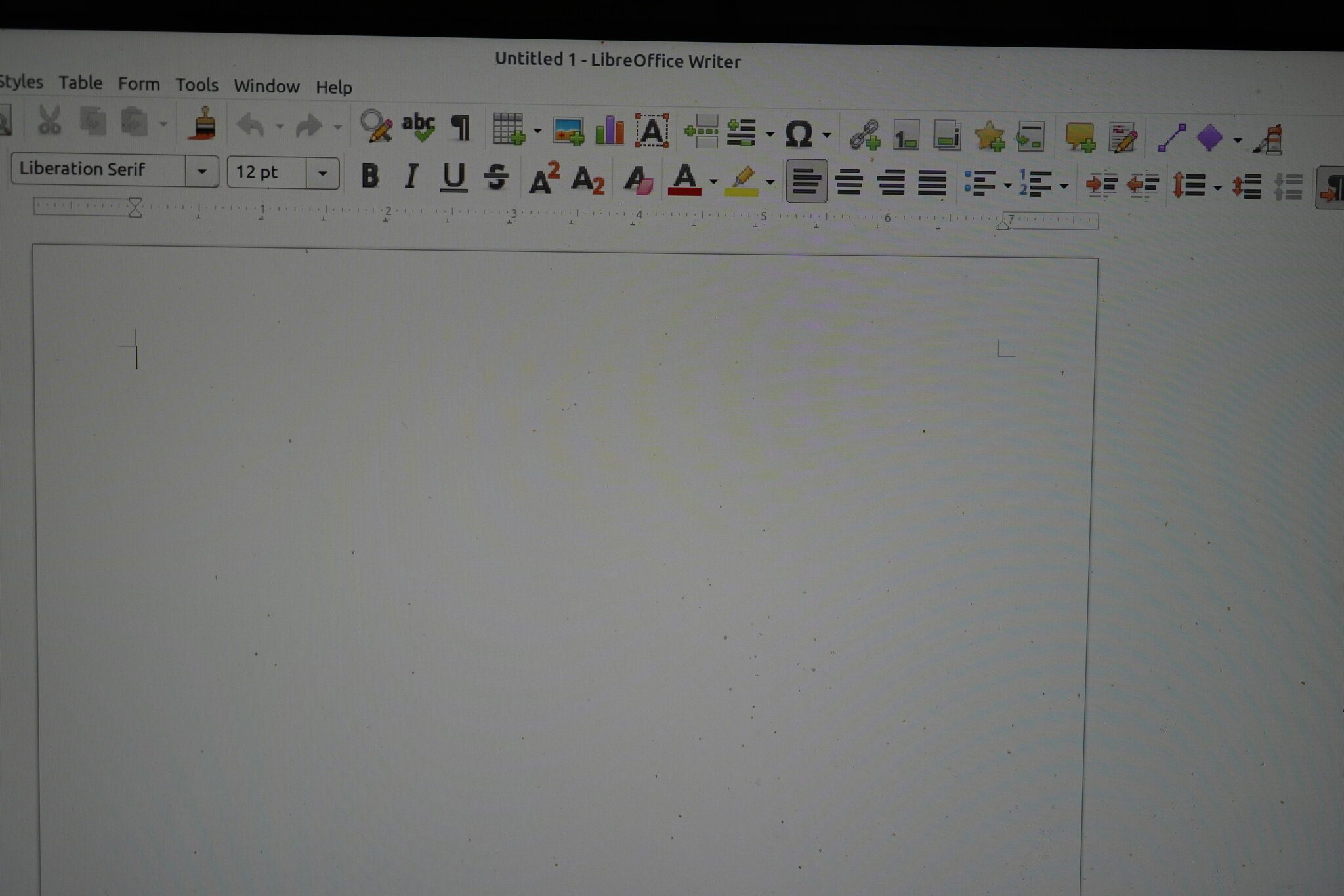Toggle Underline formatting
The image size is (1344, 896).
pyautogui.click(x=453, y=177)
